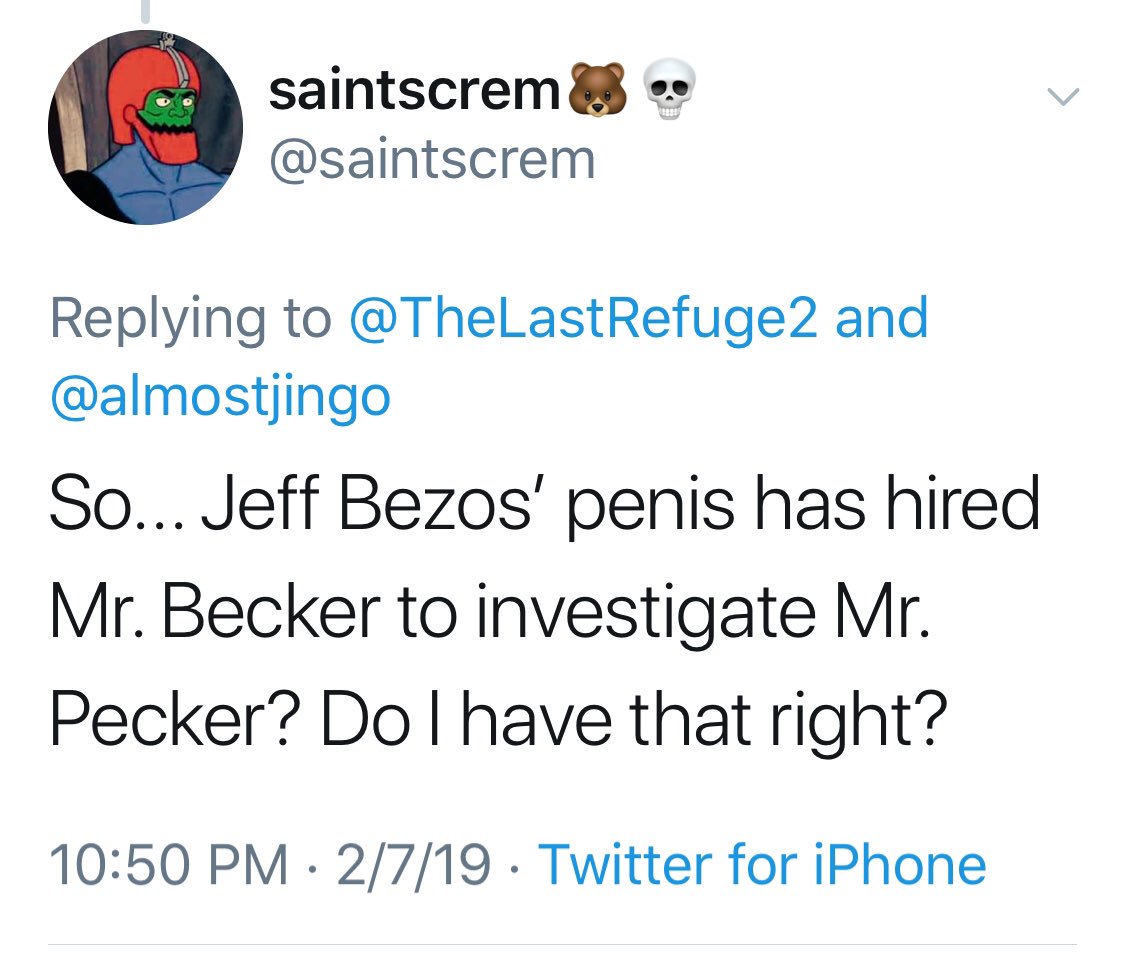Tap the 2/7/19 tweet date

click(x=413, y=865)
